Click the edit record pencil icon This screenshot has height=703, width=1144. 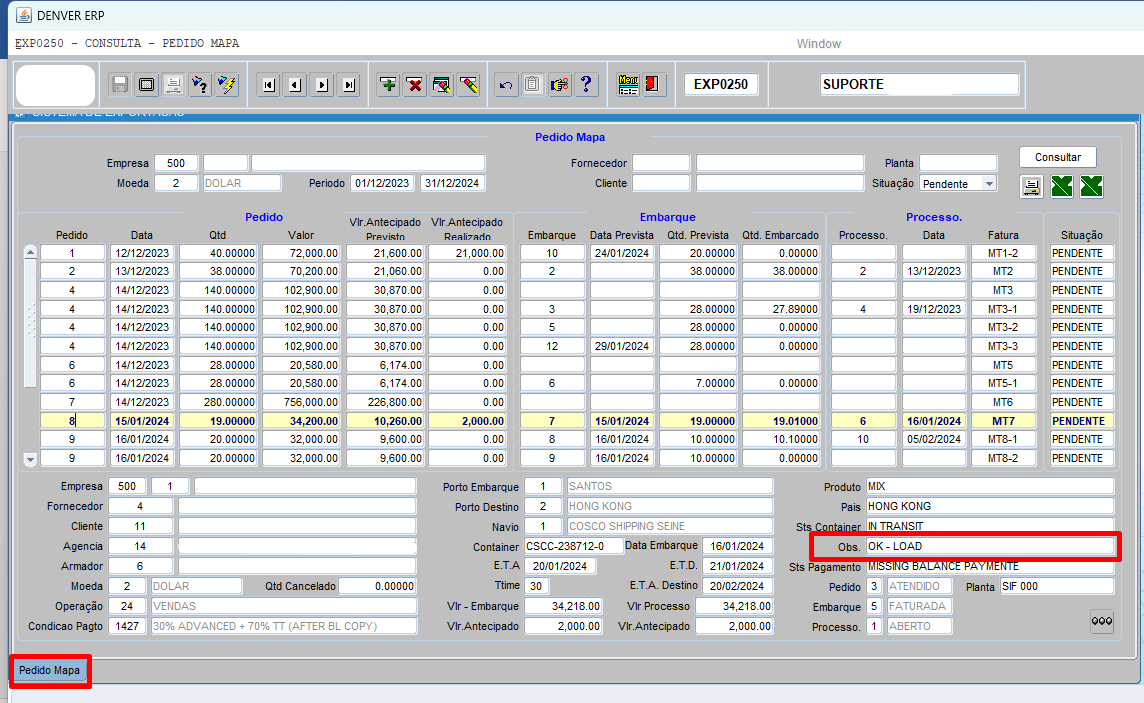click(x=441, y=85)
